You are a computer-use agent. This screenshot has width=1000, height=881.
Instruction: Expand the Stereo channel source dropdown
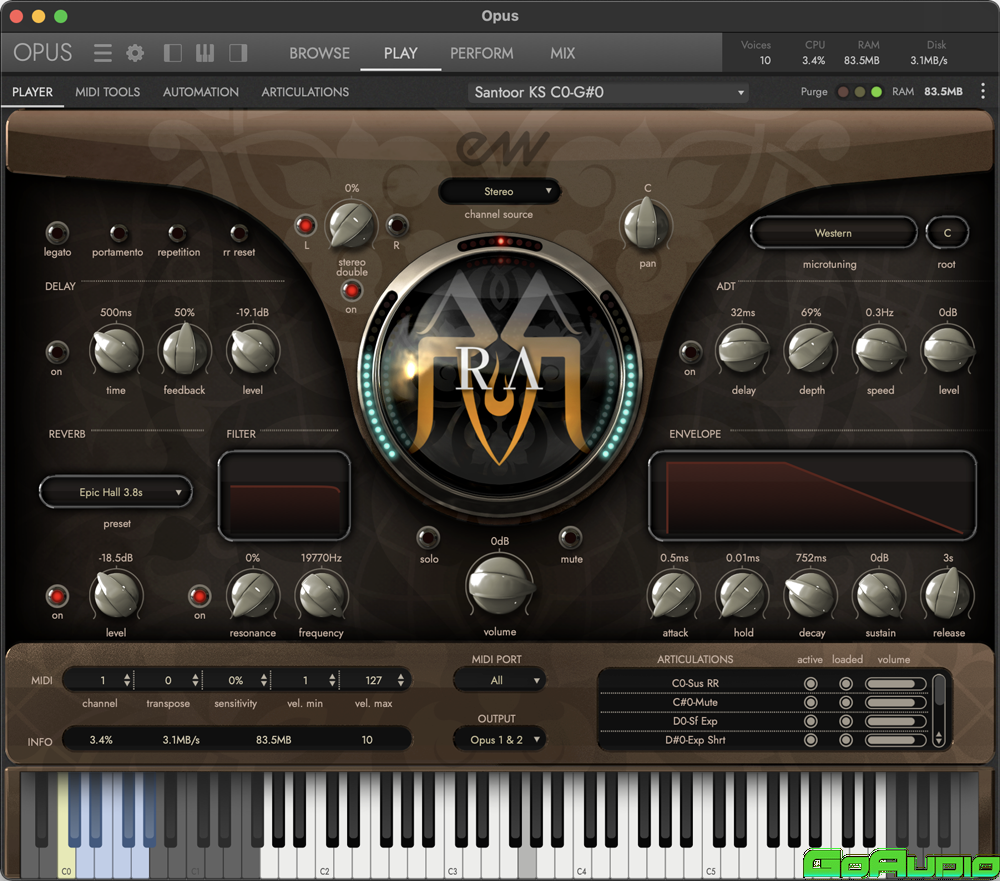499,191
